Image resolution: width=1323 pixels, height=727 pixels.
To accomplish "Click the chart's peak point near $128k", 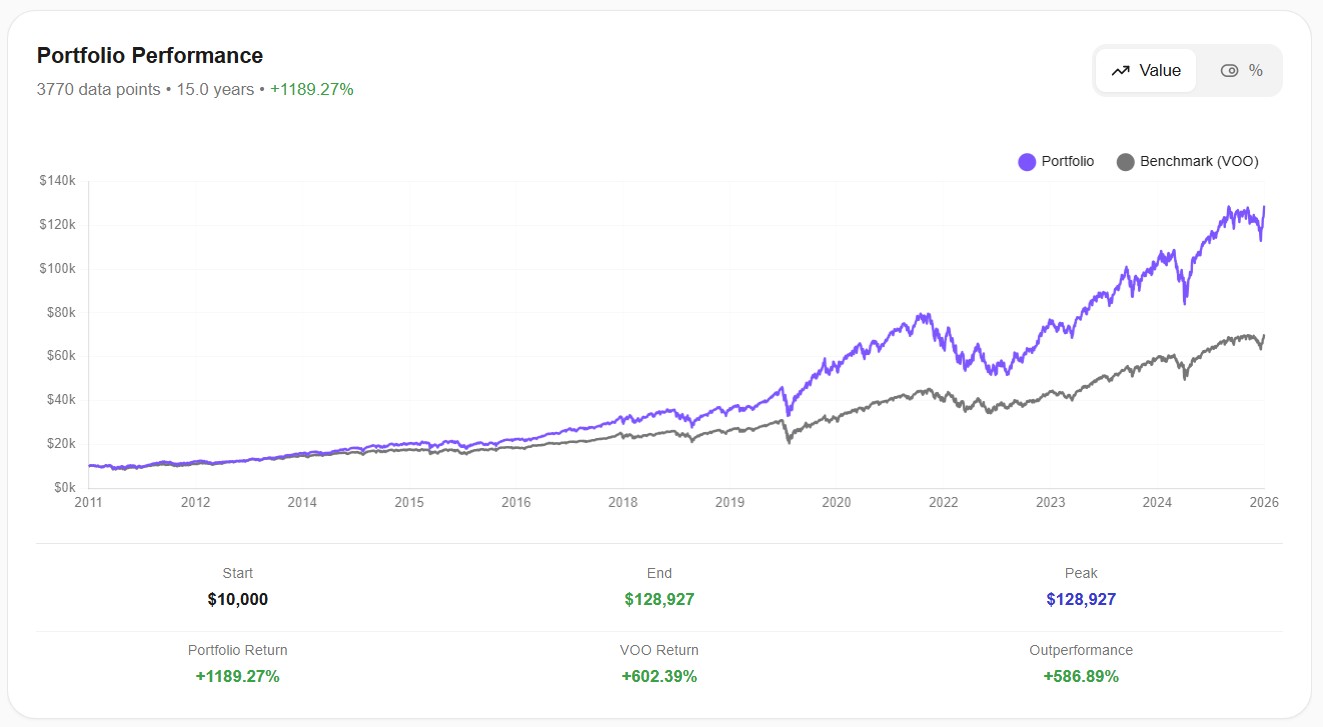I will tap(1262, 207).
